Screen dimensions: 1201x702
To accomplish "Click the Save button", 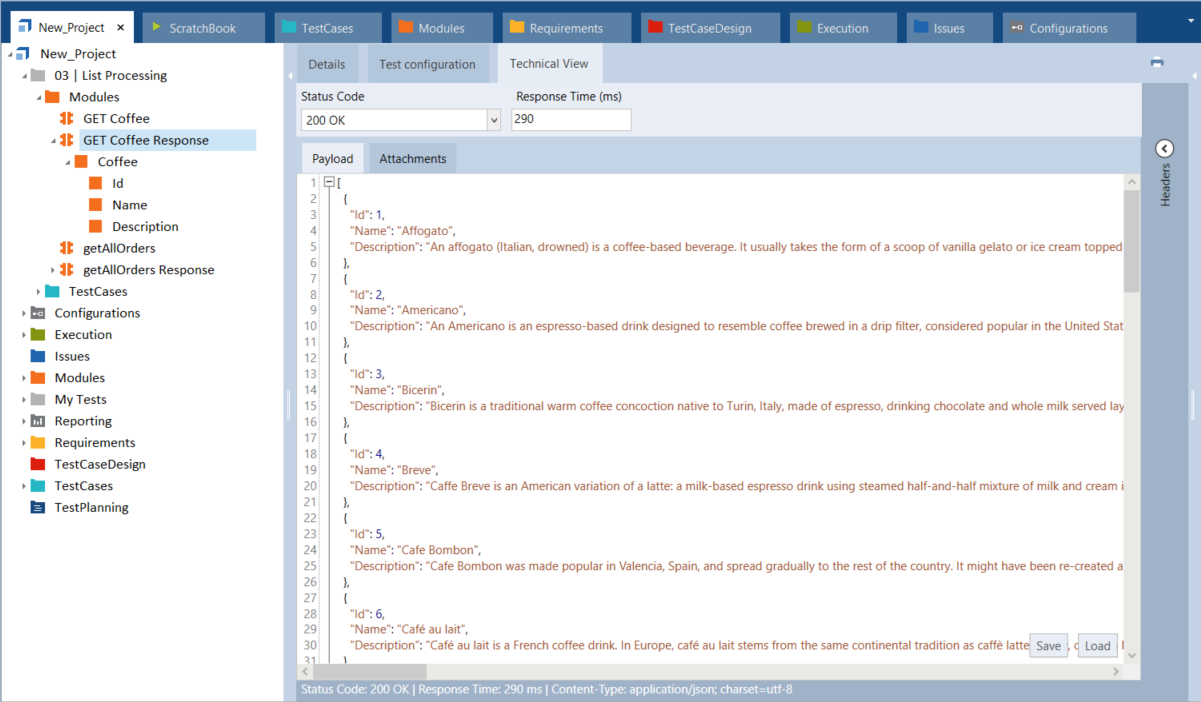I will point(1048,646).
